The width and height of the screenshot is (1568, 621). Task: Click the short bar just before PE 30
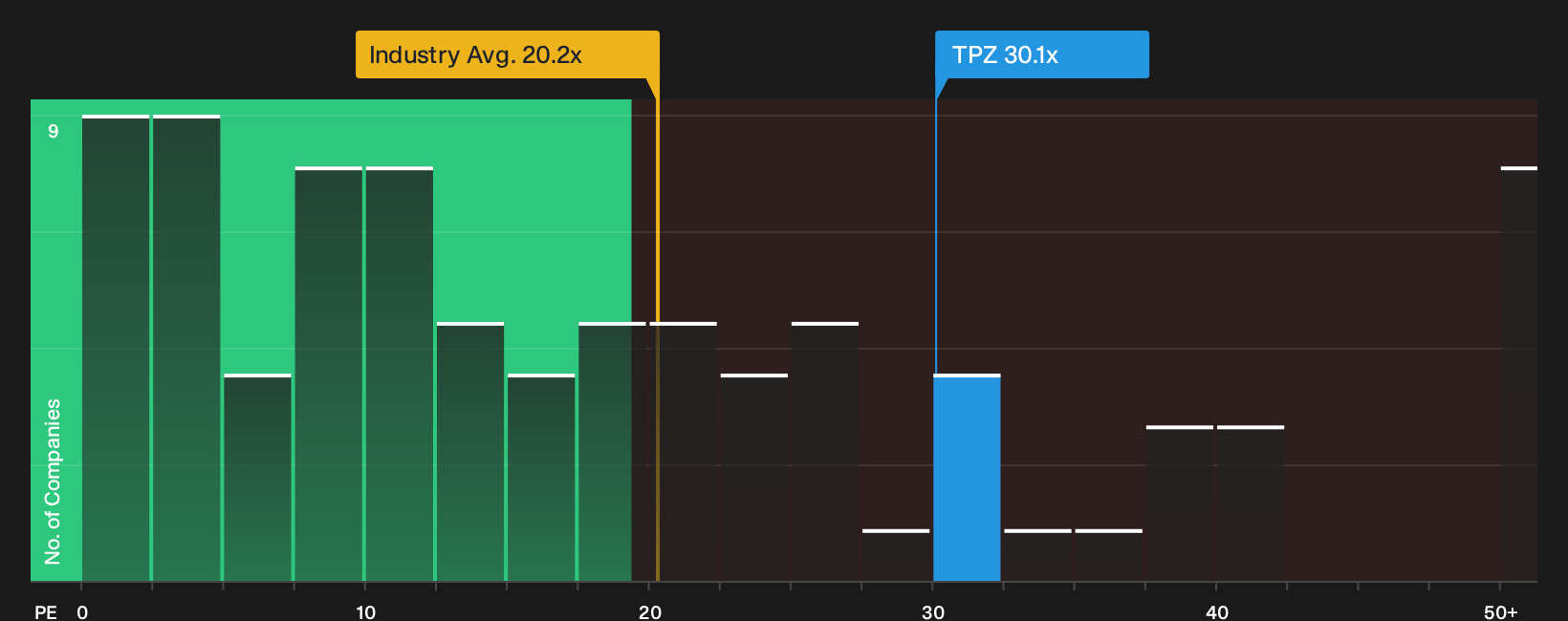[x=896, y=555]
